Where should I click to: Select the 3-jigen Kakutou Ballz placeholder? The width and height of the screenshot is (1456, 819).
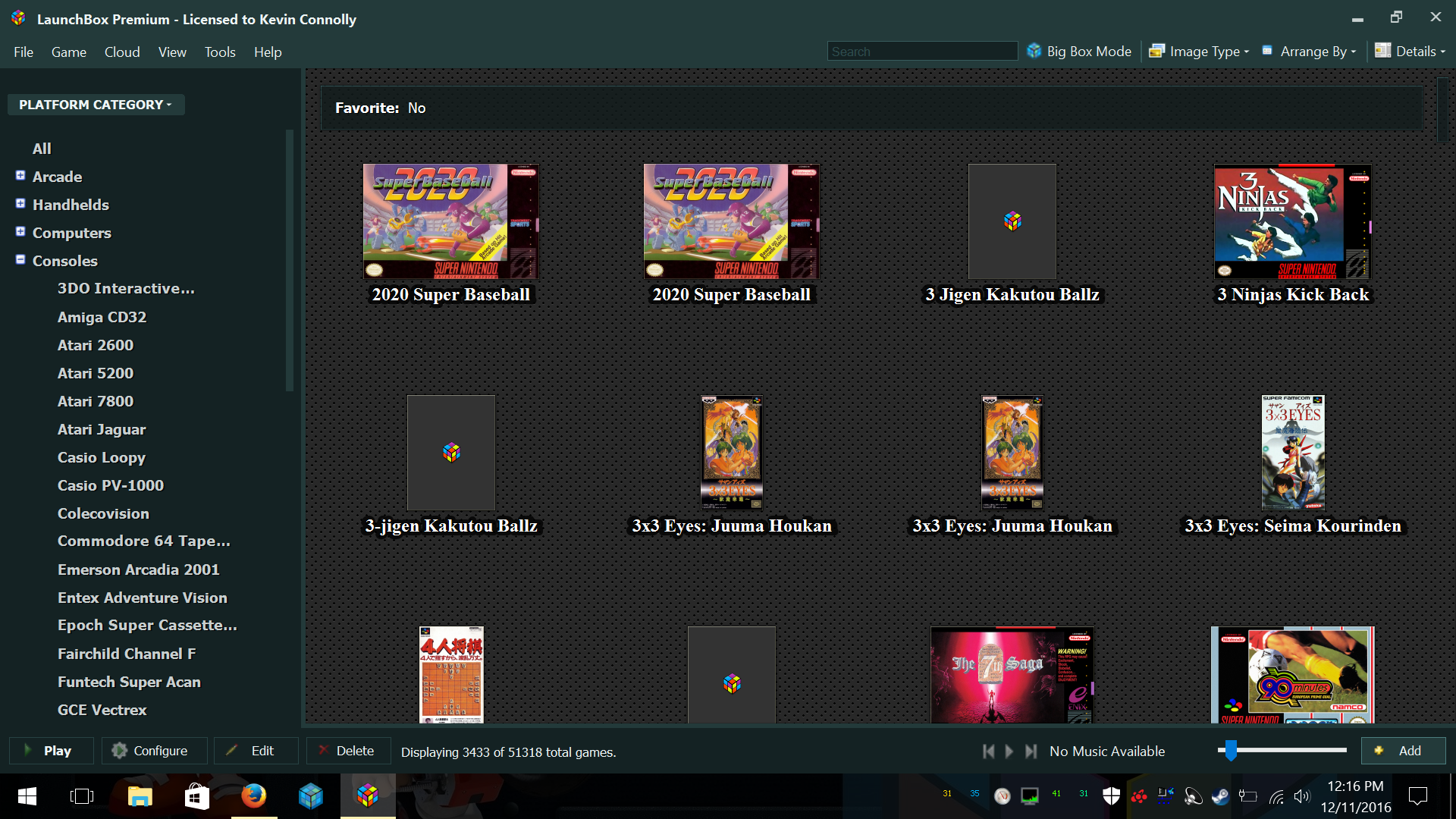point(451,453)
